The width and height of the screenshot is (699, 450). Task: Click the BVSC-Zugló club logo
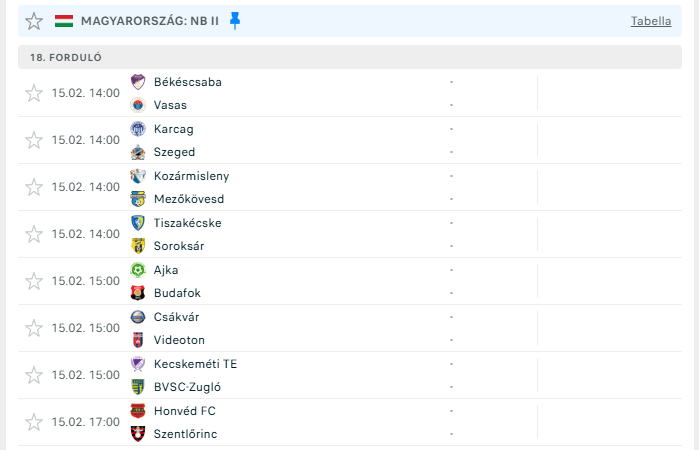point(138,387)
